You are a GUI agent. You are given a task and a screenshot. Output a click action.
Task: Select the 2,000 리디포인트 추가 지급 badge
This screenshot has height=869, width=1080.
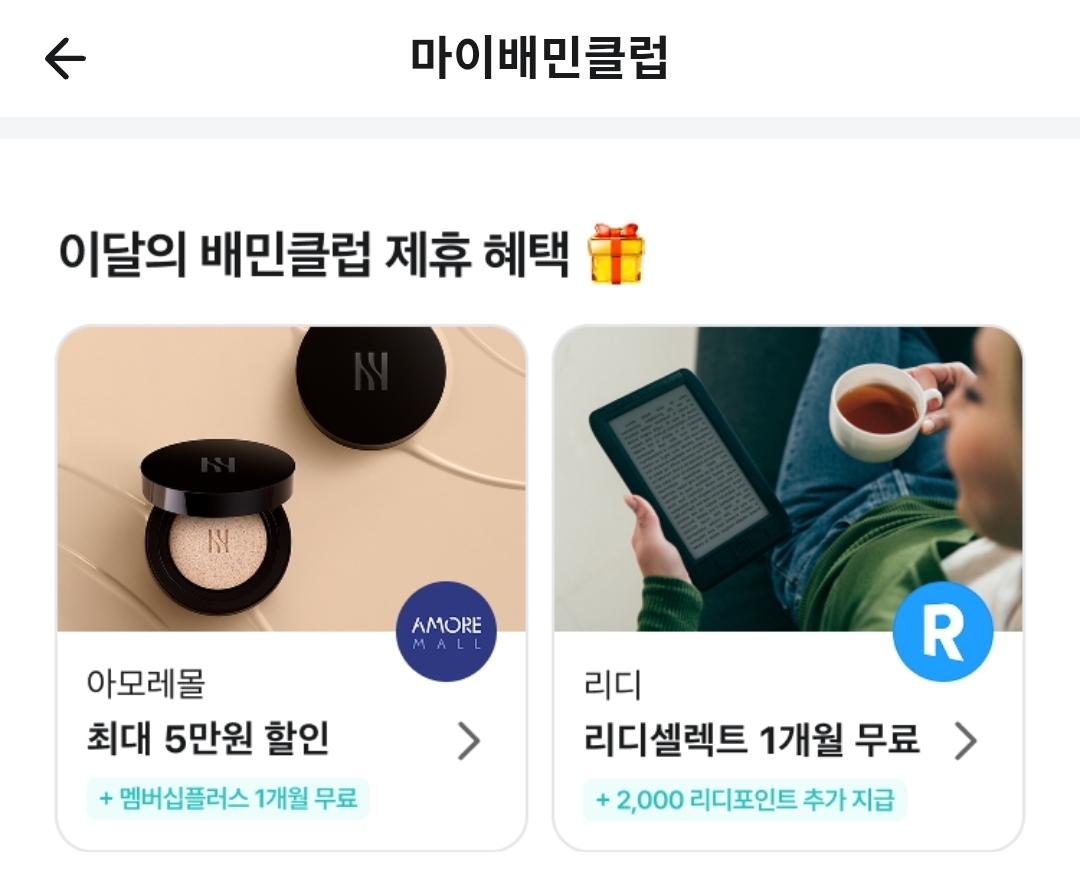[745, 800]
